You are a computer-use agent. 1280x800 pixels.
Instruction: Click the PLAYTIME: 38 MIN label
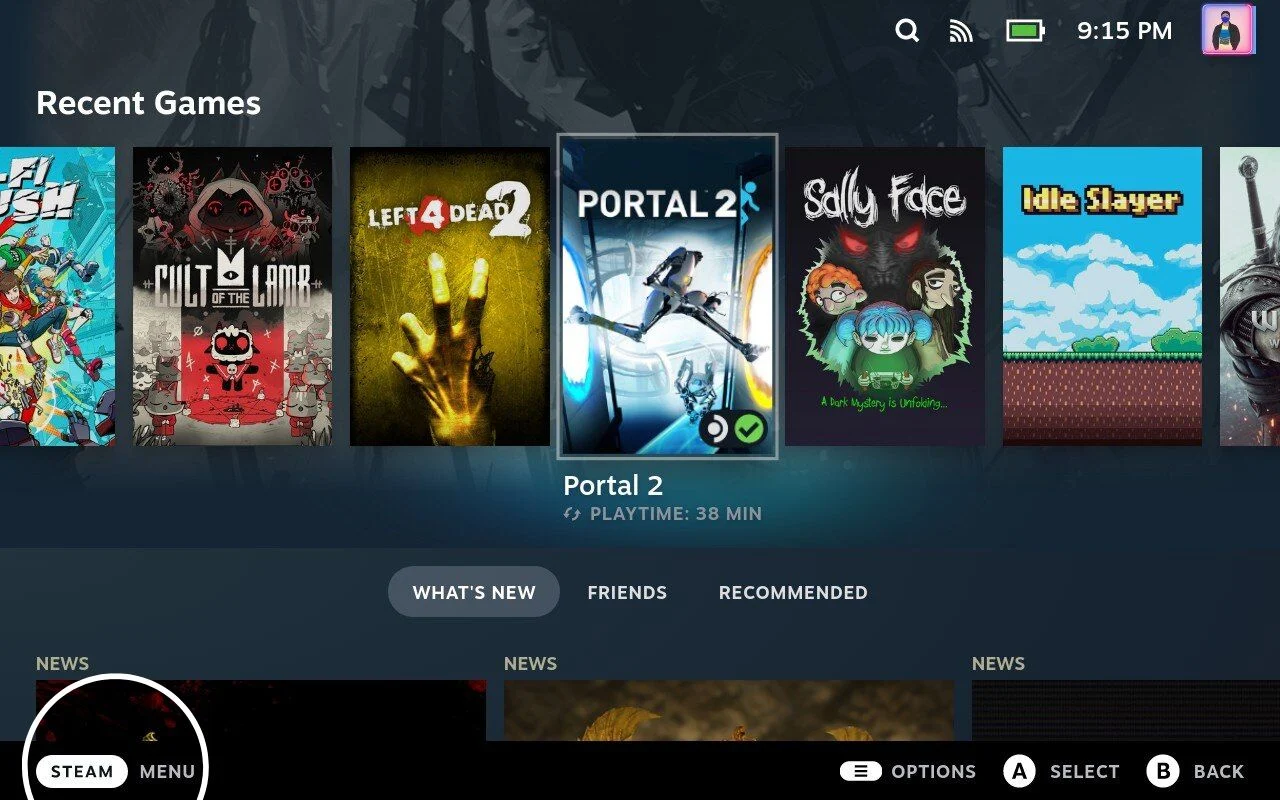click(676, 514)
